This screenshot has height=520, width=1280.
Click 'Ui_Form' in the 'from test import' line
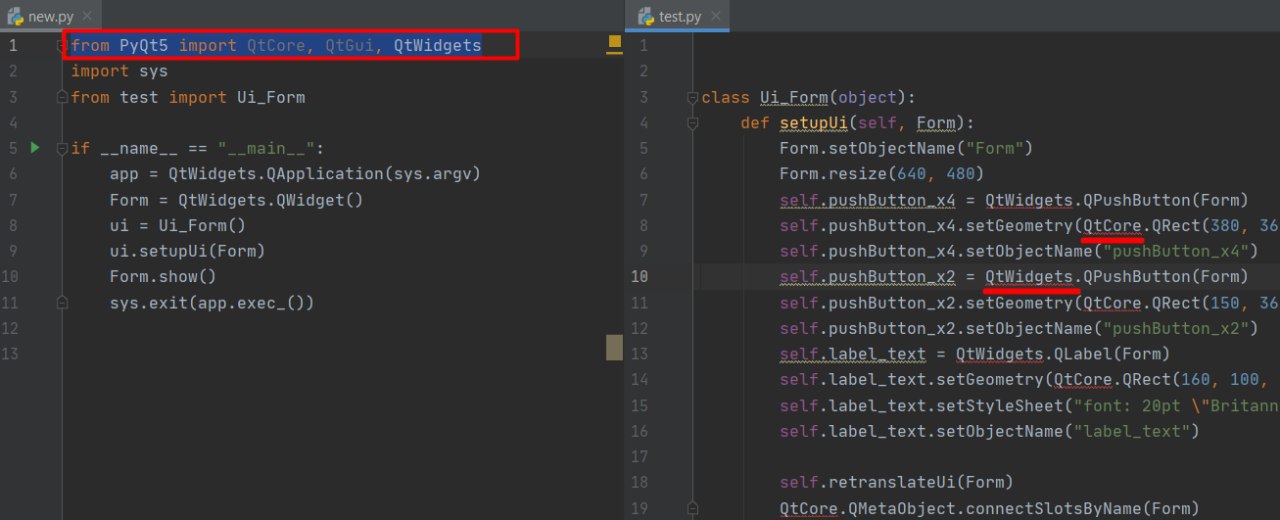tap(271, 97)
